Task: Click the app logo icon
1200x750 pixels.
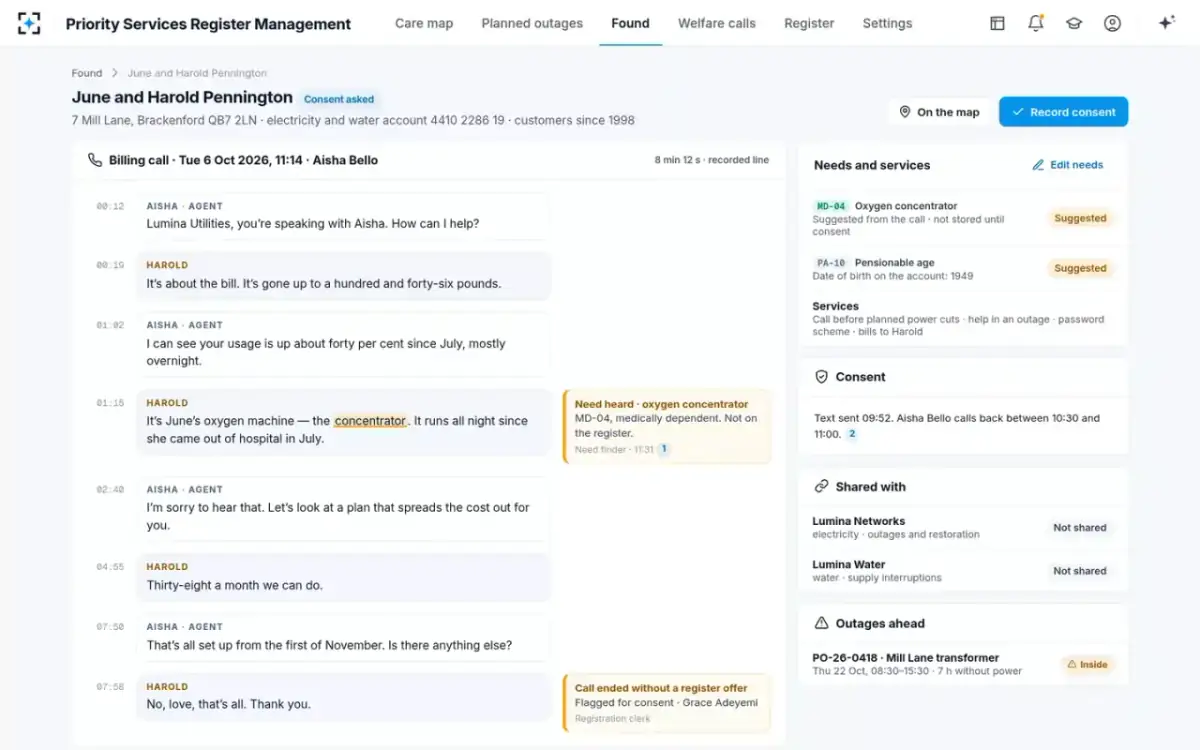Action: [29, 23]
